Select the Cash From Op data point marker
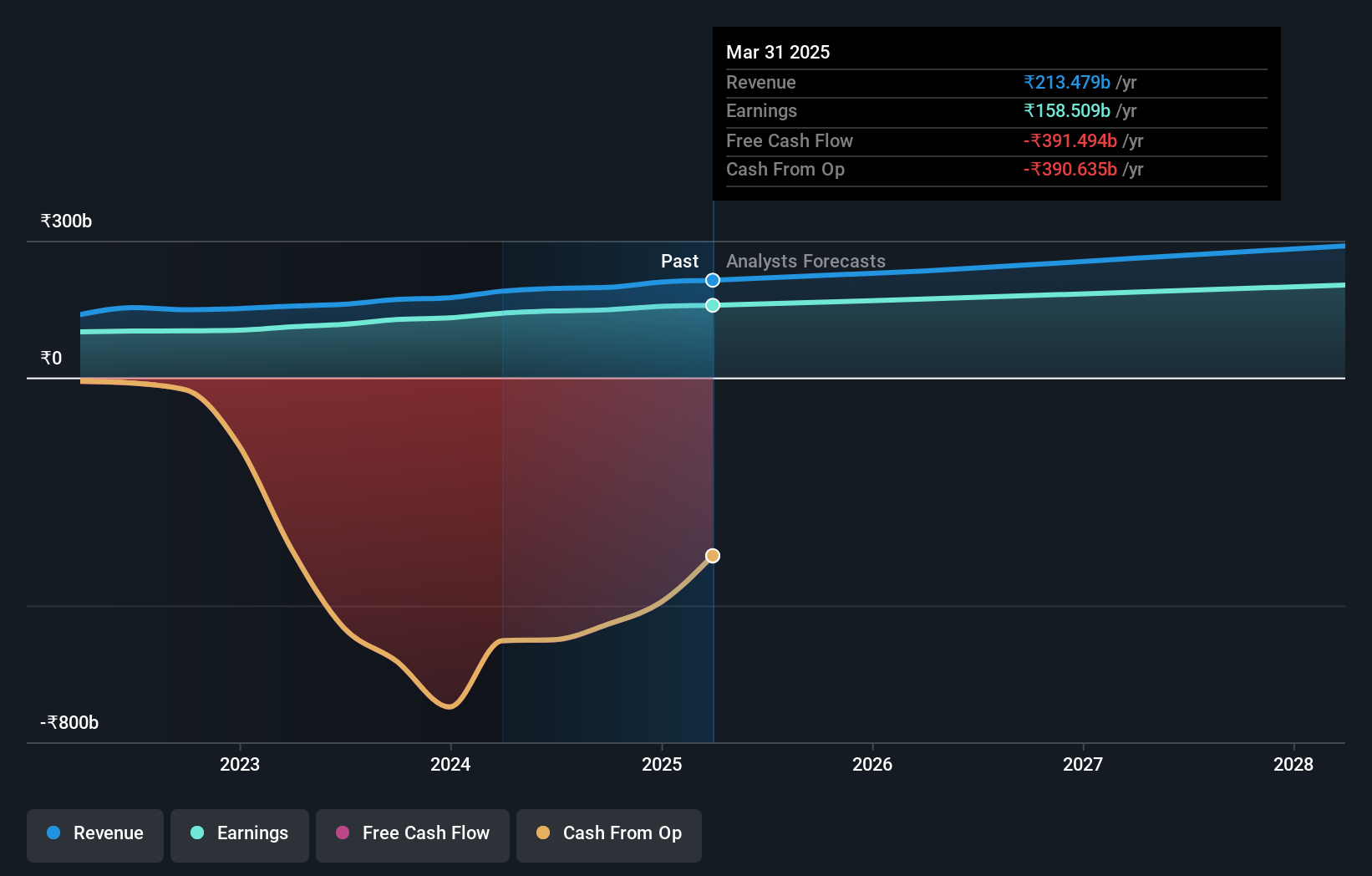The image size is (1372, 876). [713, 556]
